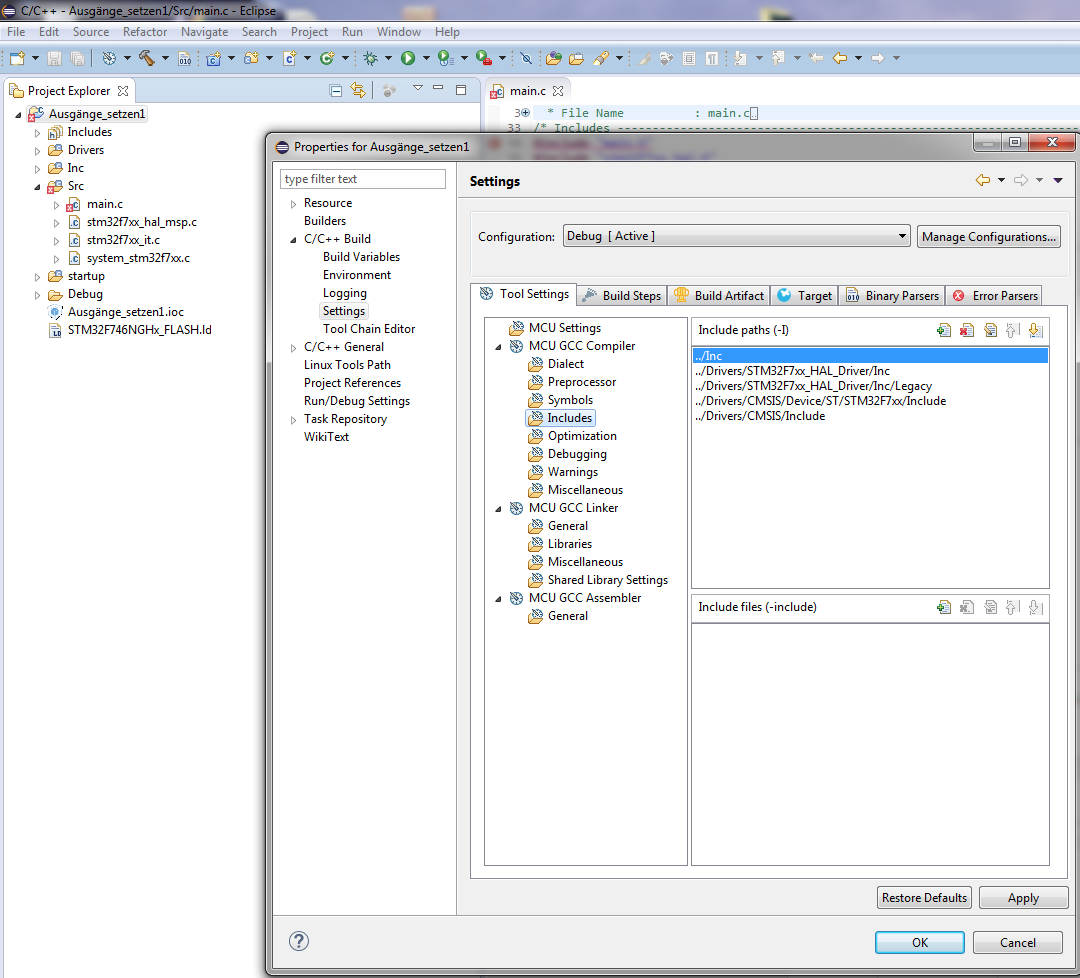Add an entry to Include files (-include)

(944, 607)
